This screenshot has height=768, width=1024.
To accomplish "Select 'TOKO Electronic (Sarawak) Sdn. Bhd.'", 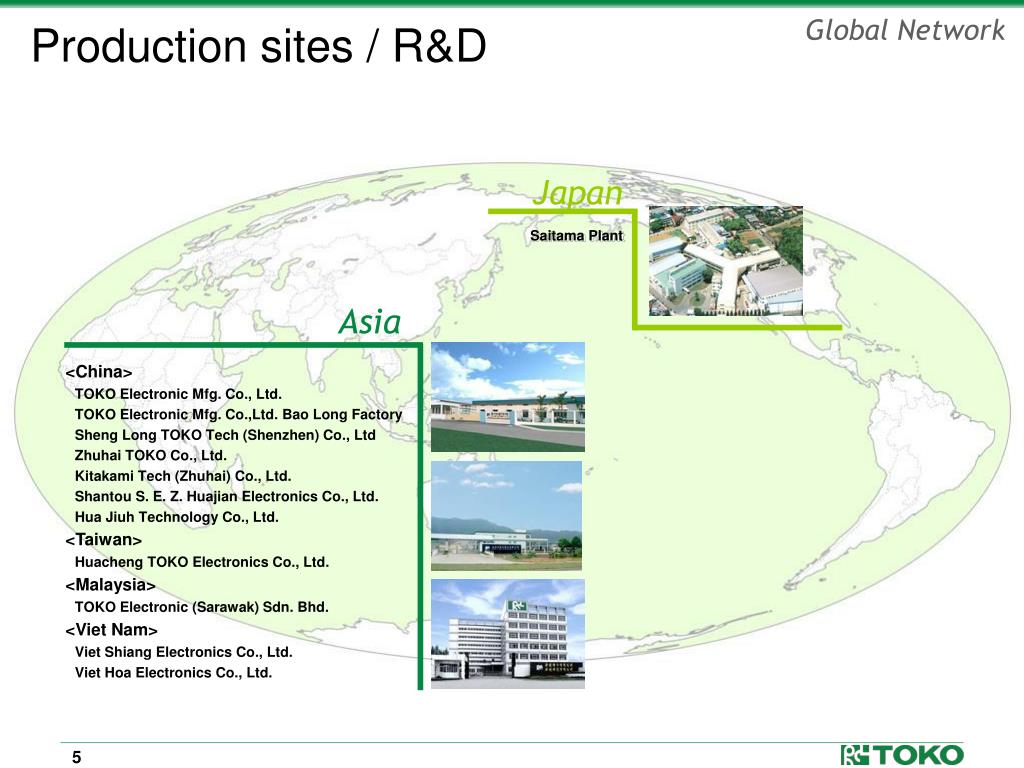I will (x=202, y=607).
